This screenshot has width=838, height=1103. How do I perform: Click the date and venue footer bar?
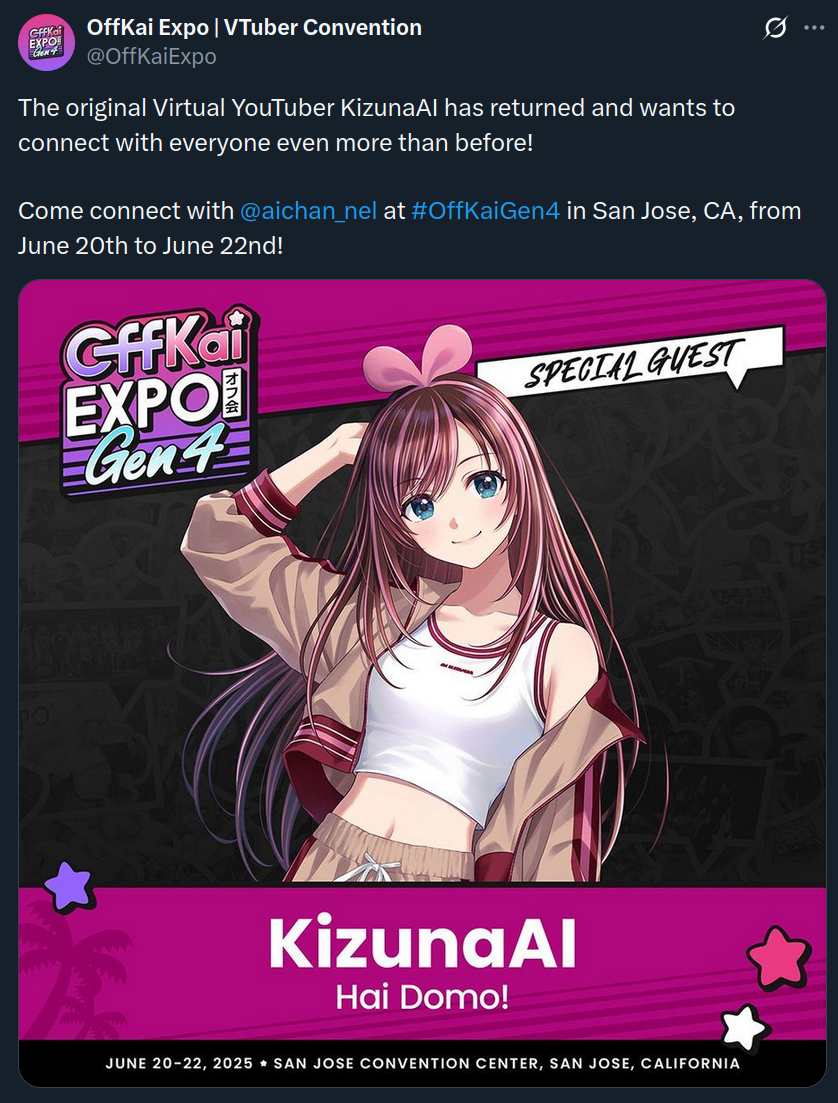(422, 1063)
